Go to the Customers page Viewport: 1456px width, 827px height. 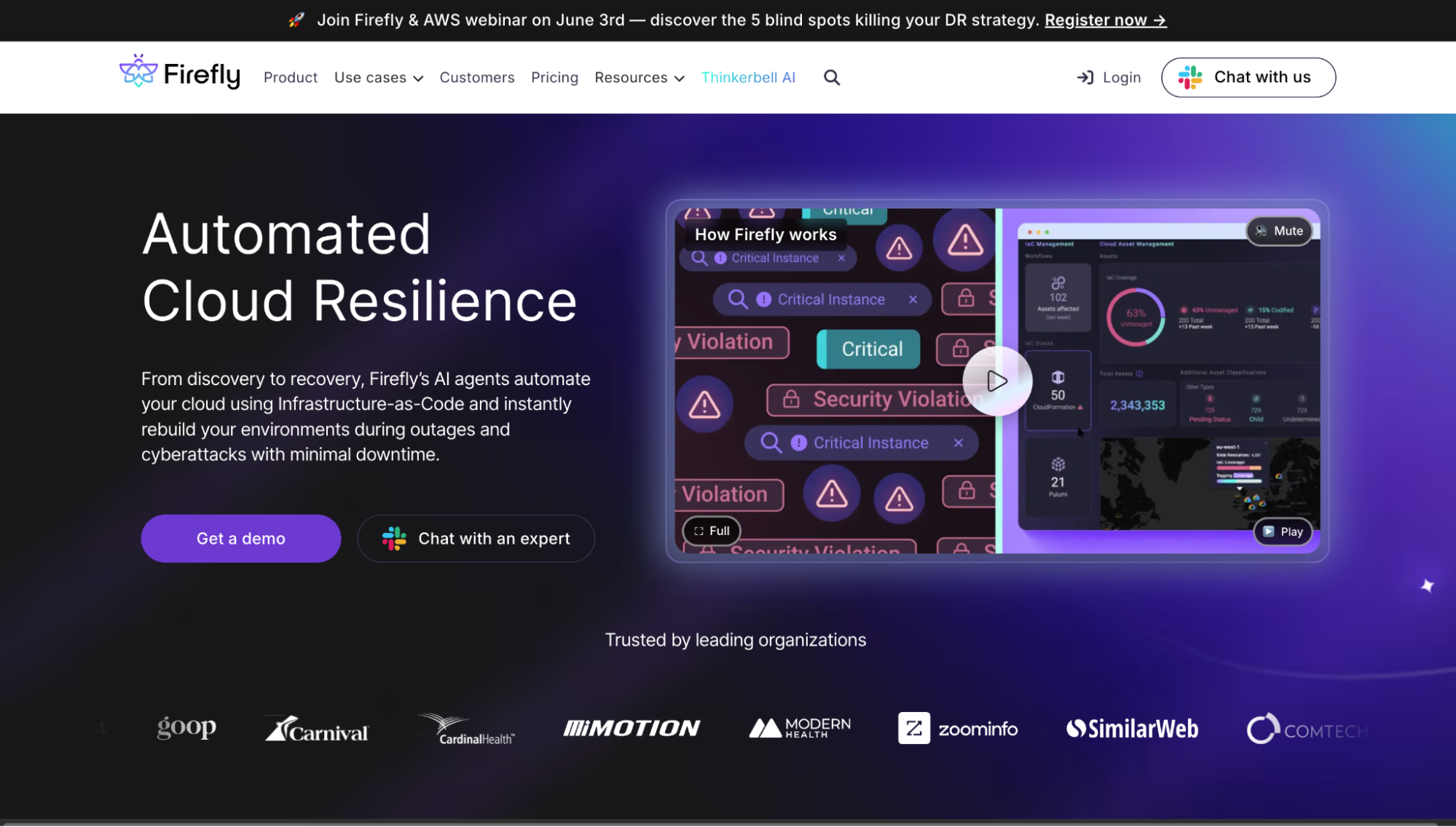(x=476, y=77)
